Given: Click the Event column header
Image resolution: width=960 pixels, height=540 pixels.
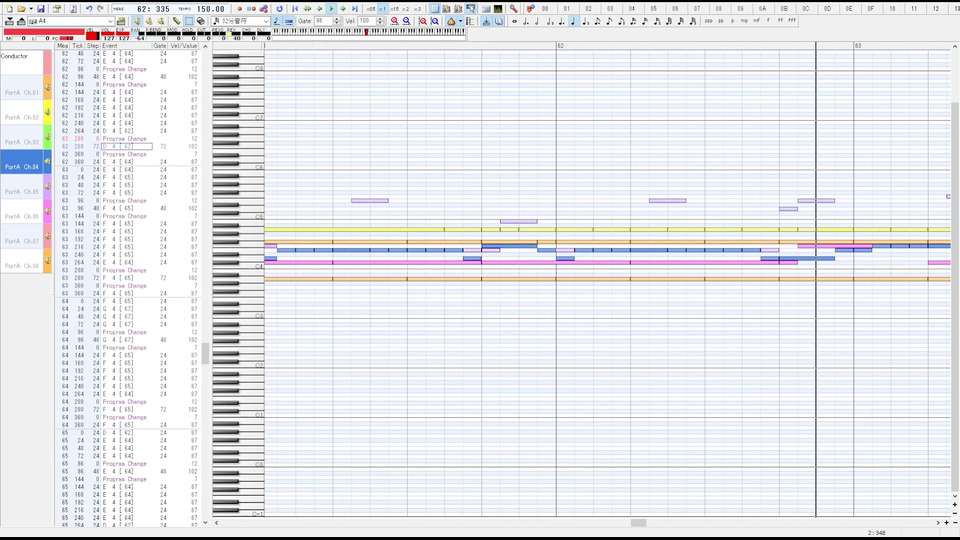Looking at the screenshot, I should [126, 46].
